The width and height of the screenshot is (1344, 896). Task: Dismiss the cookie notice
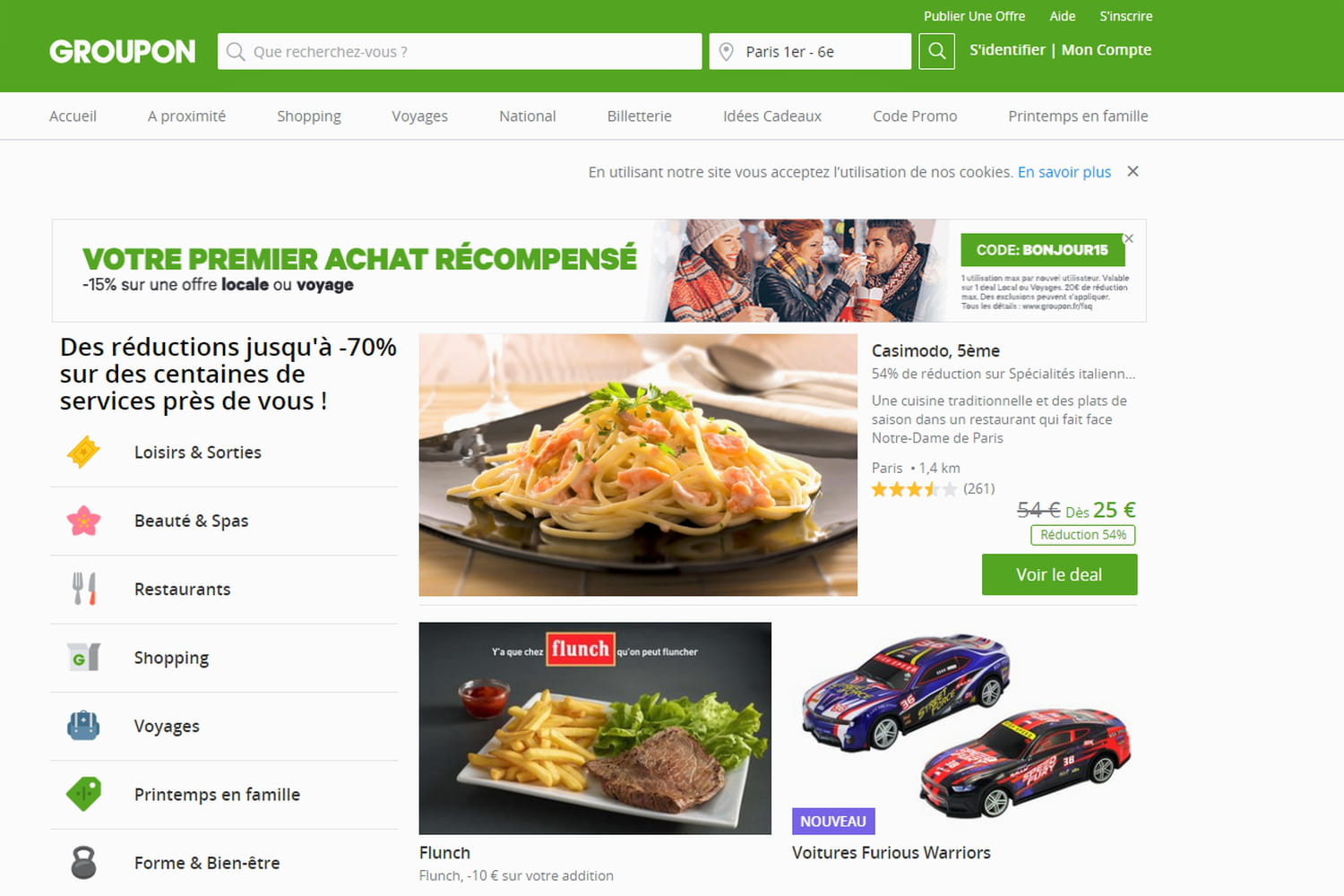coord(1133,171)
